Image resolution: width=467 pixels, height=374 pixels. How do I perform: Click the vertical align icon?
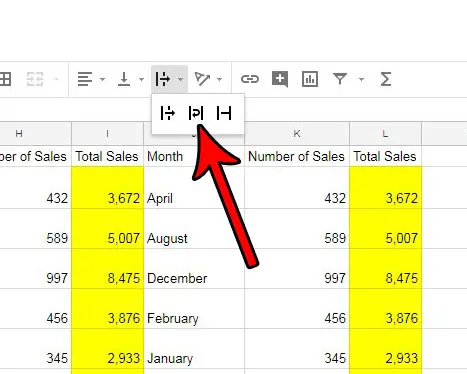click(124, 79)
